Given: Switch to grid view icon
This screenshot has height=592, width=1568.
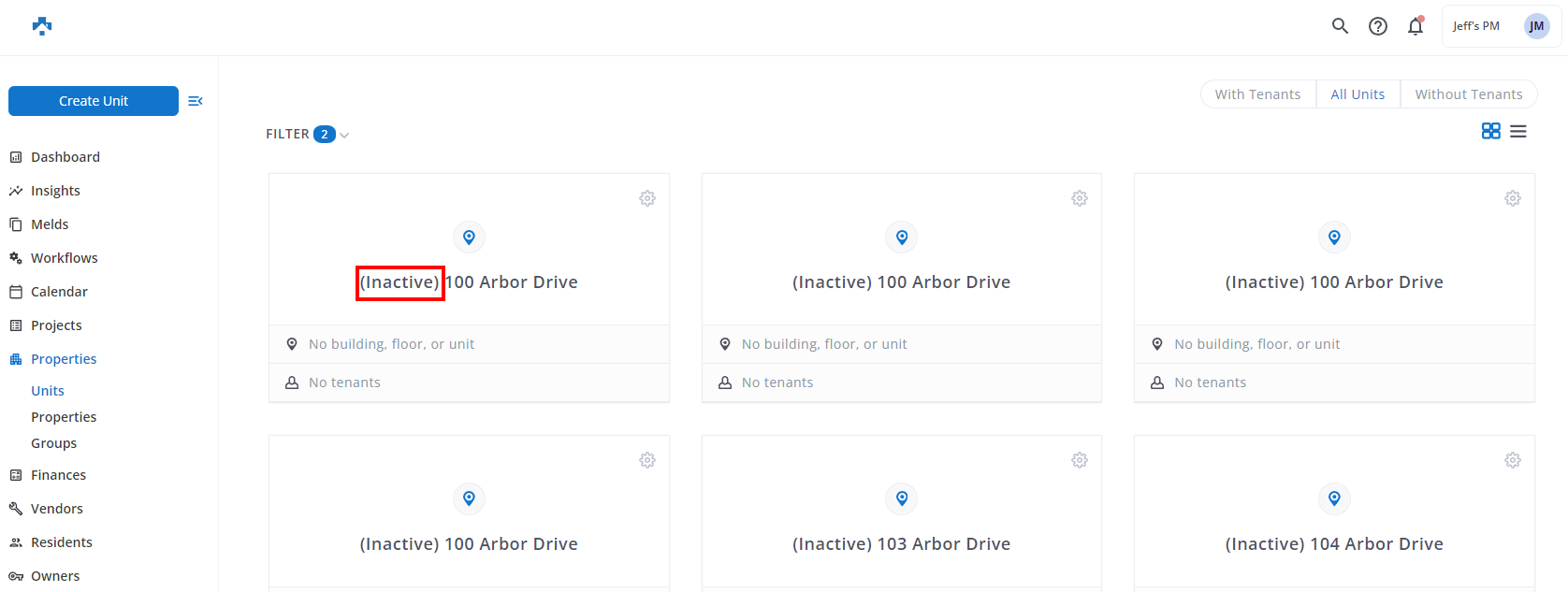Looking at the screenshot, I should (1490, 131).
